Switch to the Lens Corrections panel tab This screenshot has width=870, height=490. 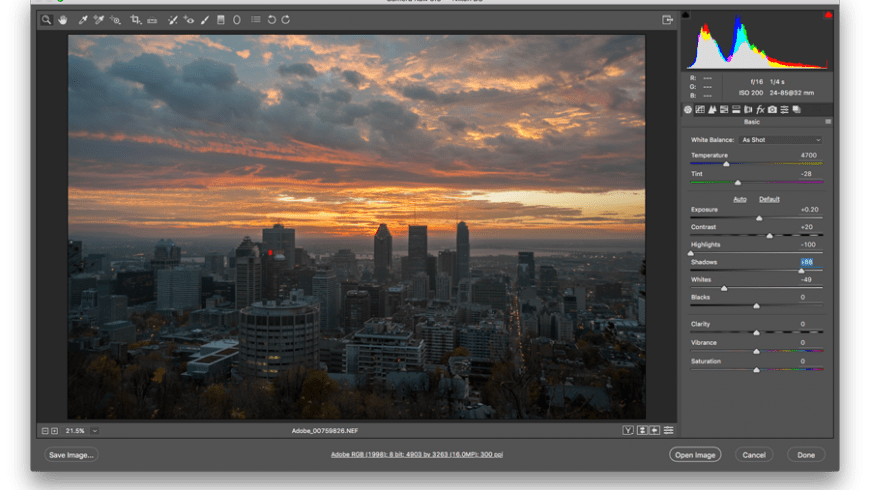tap(748, 110)
